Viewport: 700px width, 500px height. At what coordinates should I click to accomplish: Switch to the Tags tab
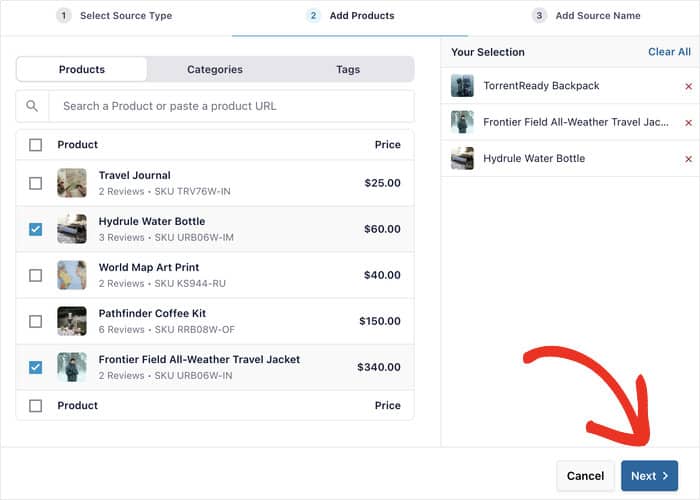tap(348, 69)
